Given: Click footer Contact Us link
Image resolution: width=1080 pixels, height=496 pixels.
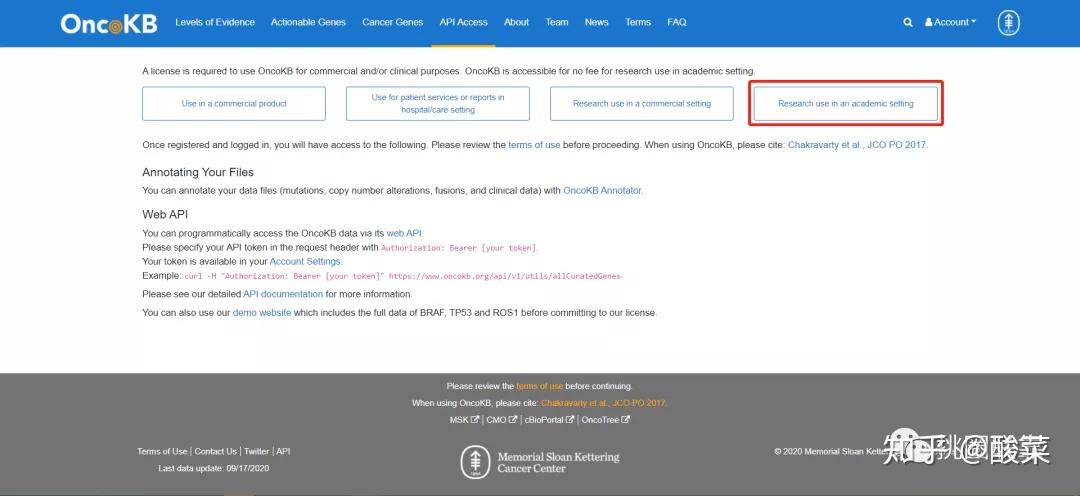Looking at the screenshot, I should 216,452.
